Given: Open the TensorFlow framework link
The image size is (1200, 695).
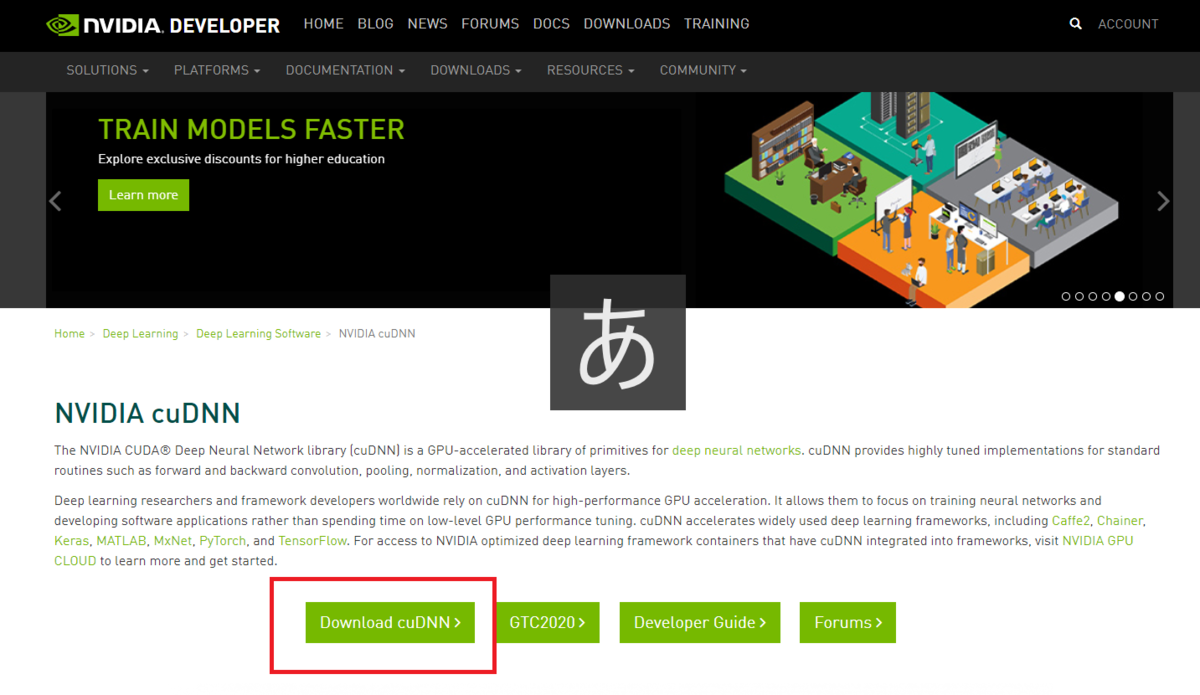Looking at the screenshot, I should 313,541.
